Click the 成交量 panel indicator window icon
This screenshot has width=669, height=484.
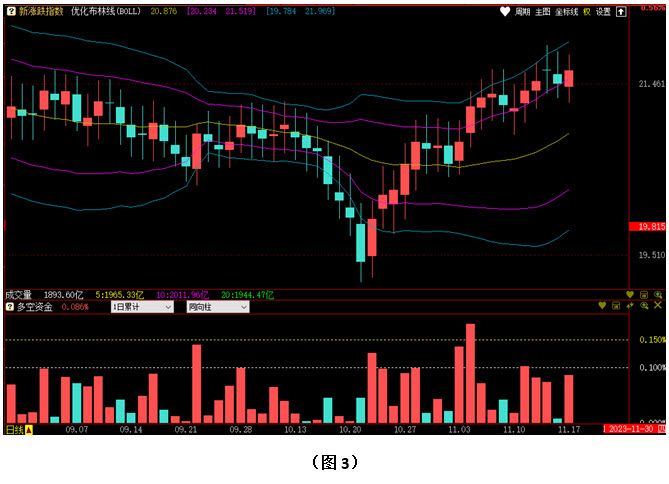tap(644, 294)
